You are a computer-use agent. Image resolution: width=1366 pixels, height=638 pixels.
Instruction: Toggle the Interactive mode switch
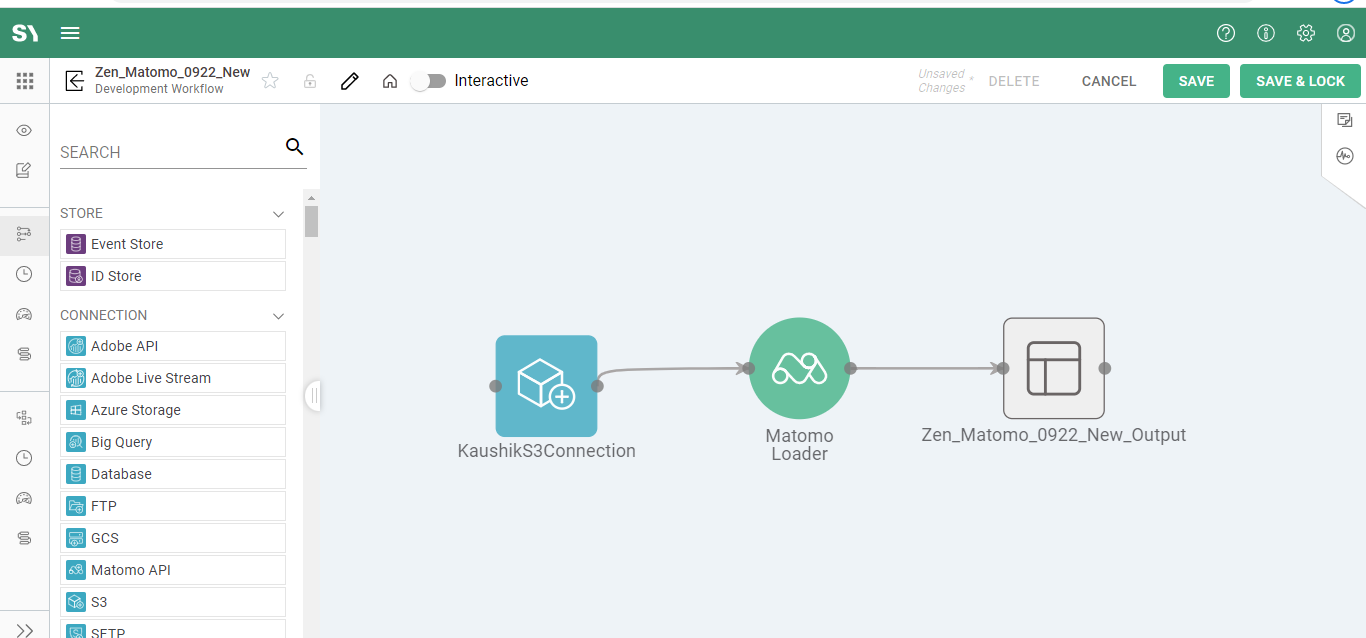(x=429, y=81)
